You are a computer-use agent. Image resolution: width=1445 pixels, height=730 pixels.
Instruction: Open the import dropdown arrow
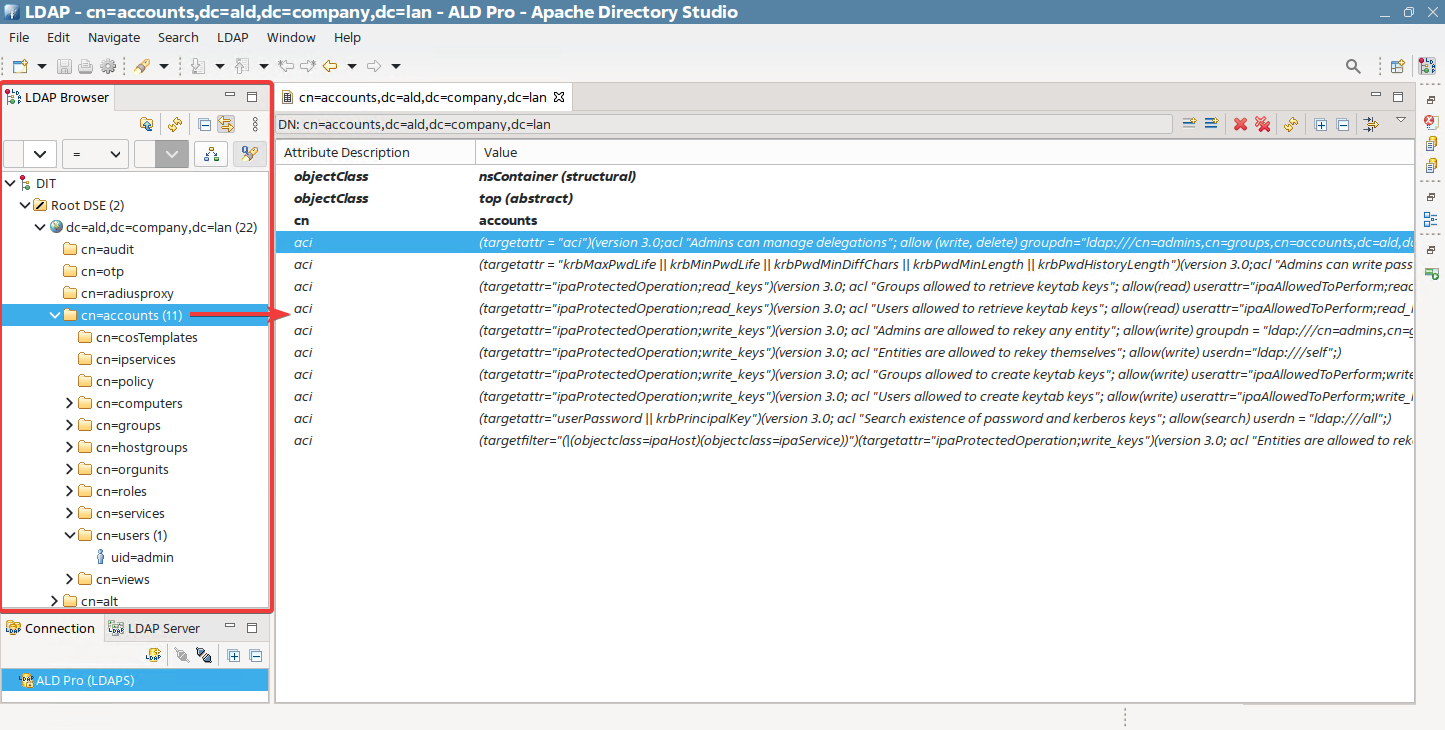[219, 66]
